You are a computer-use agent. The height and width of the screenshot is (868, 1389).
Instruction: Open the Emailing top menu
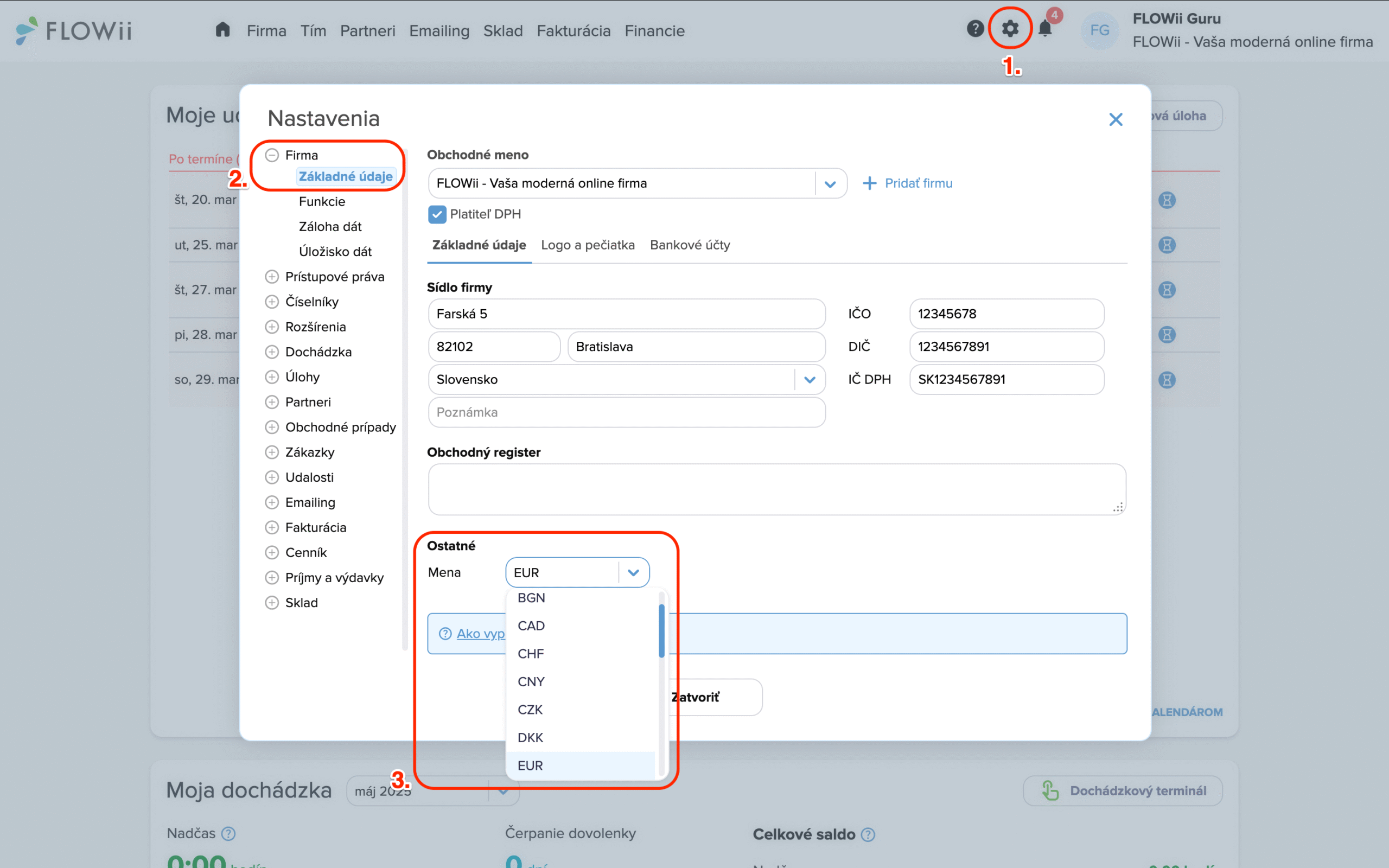pos(439,31)
